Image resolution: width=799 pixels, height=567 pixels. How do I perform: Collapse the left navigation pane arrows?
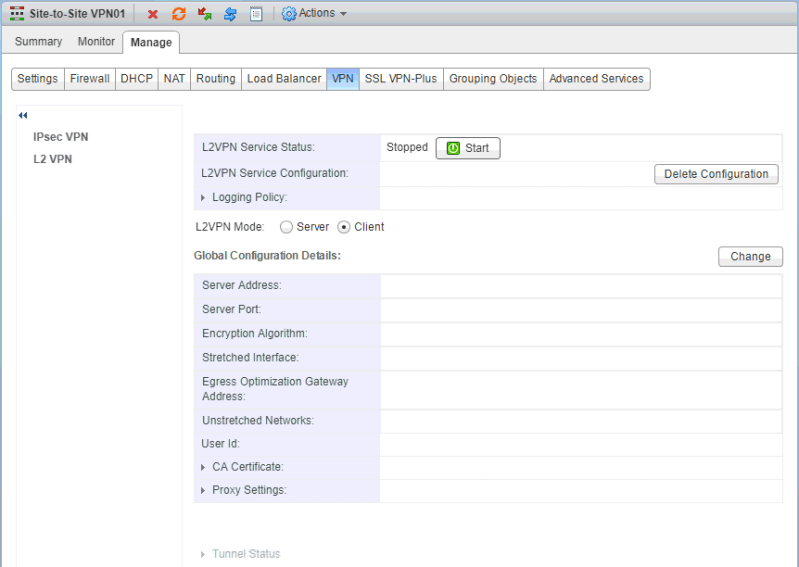23,116
